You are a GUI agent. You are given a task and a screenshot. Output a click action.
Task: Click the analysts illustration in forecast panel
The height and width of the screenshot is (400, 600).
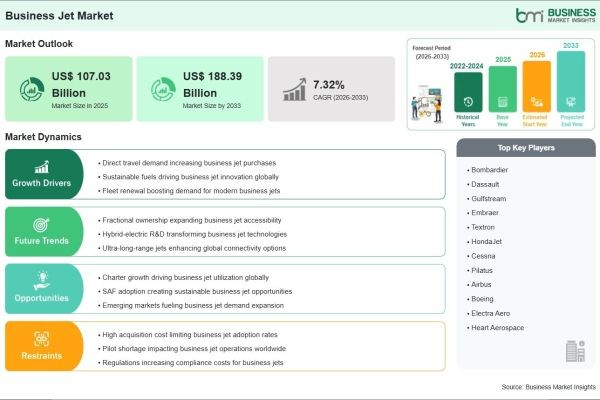(427, 104)
